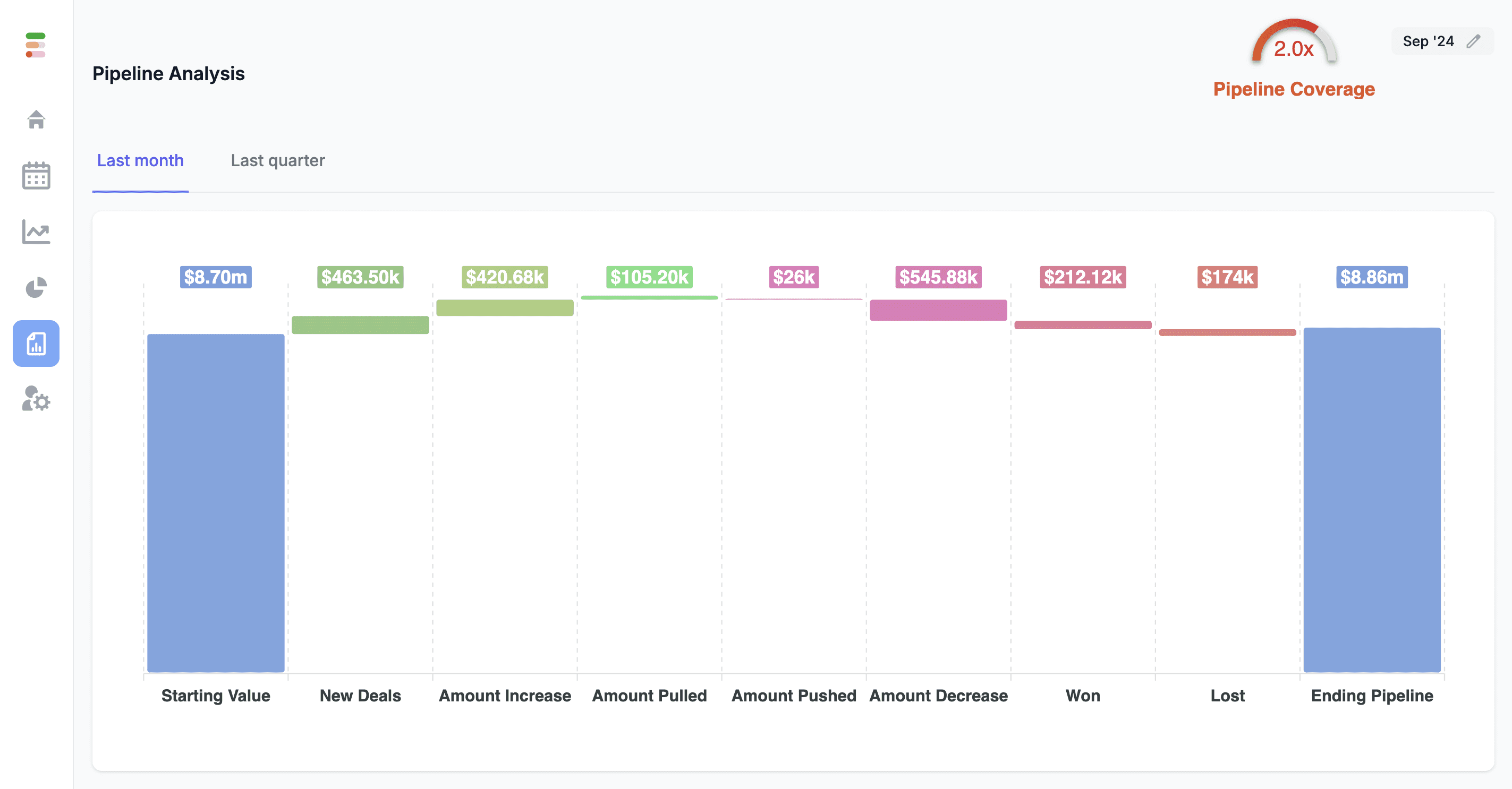1512x789 pixels.
Task: Click the trend/line chart icon
Action: 36,232
